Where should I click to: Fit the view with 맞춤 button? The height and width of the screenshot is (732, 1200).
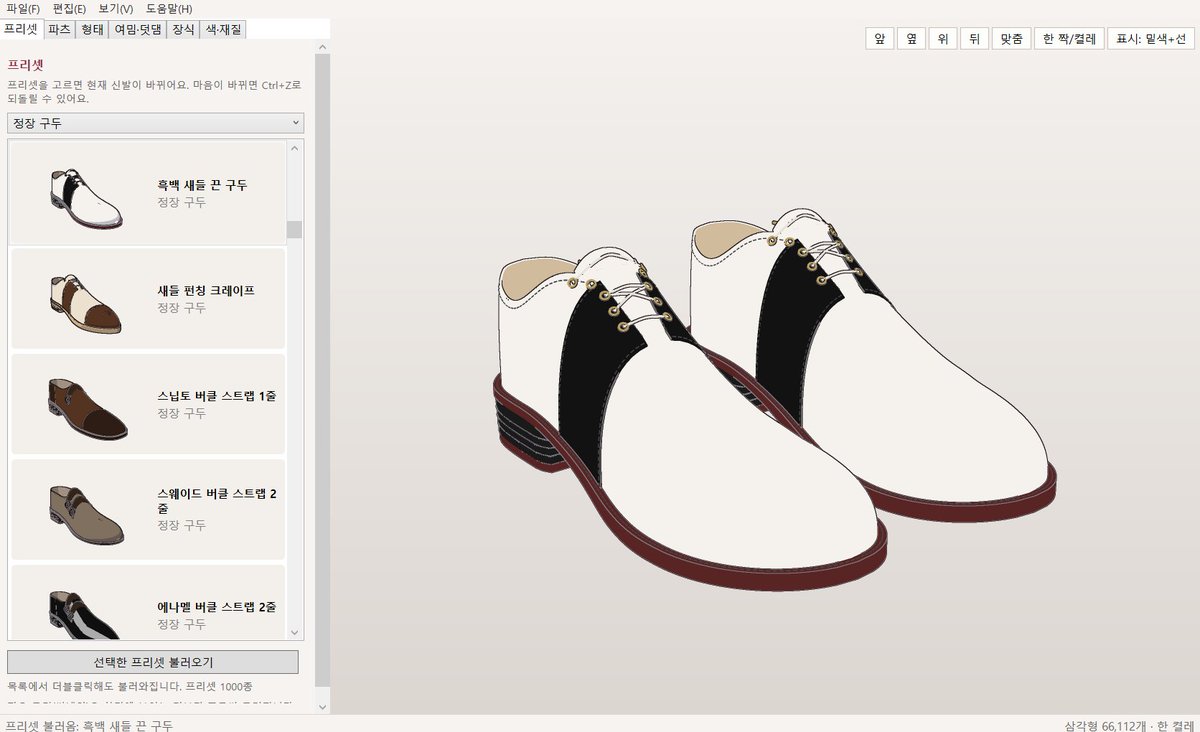(1011, 39)
